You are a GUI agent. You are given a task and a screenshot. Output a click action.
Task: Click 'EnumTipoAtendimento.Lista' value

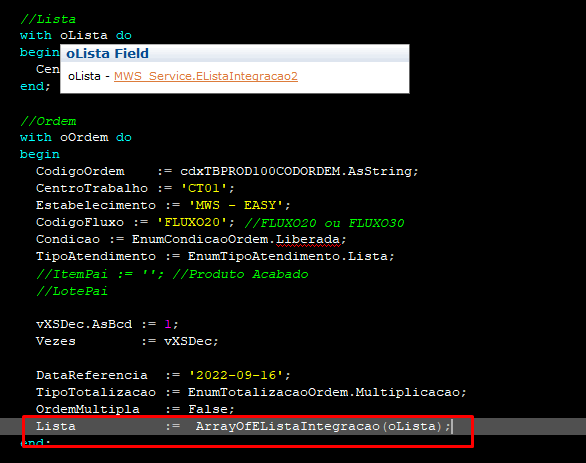click(x=288, y=256)
